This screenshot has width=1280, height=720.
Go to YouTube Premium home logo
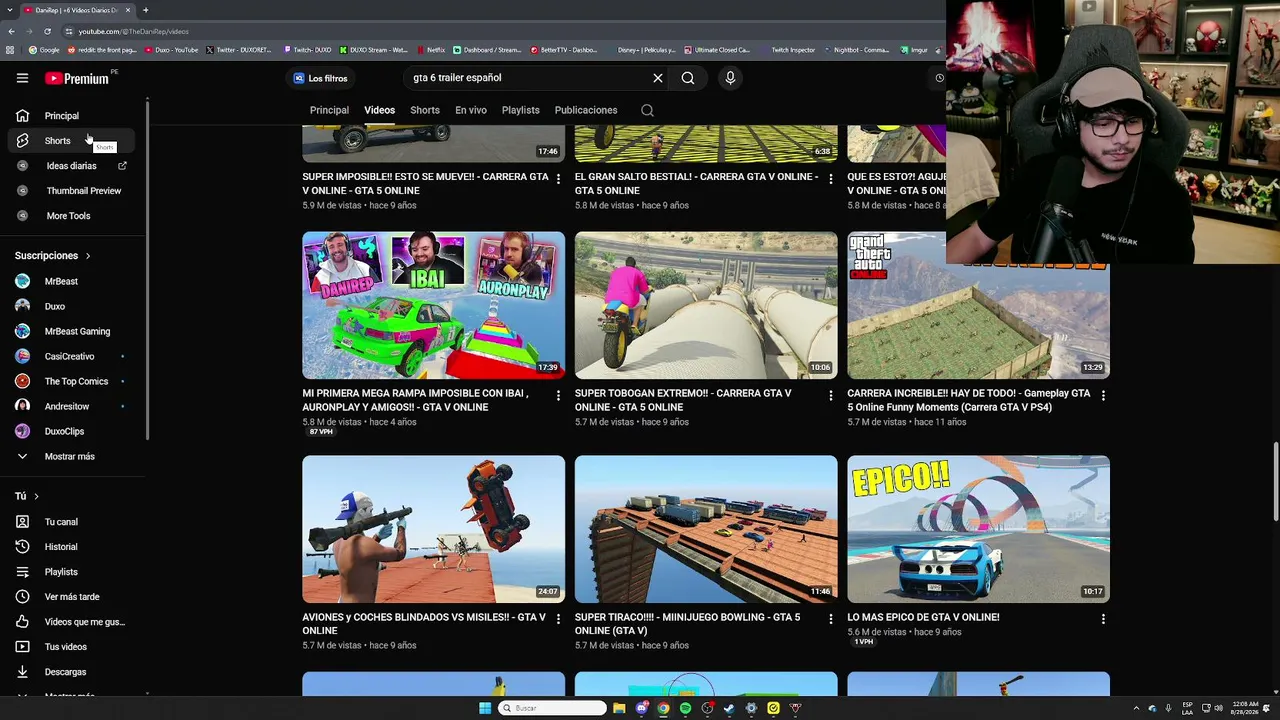pos(76,78)
